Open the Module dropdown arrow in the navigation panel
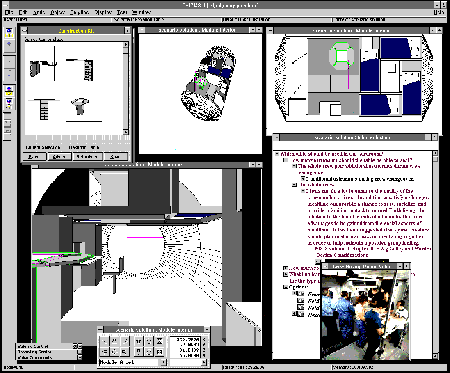The height and width of the screenshot is (373, 450). pos(163,362)
